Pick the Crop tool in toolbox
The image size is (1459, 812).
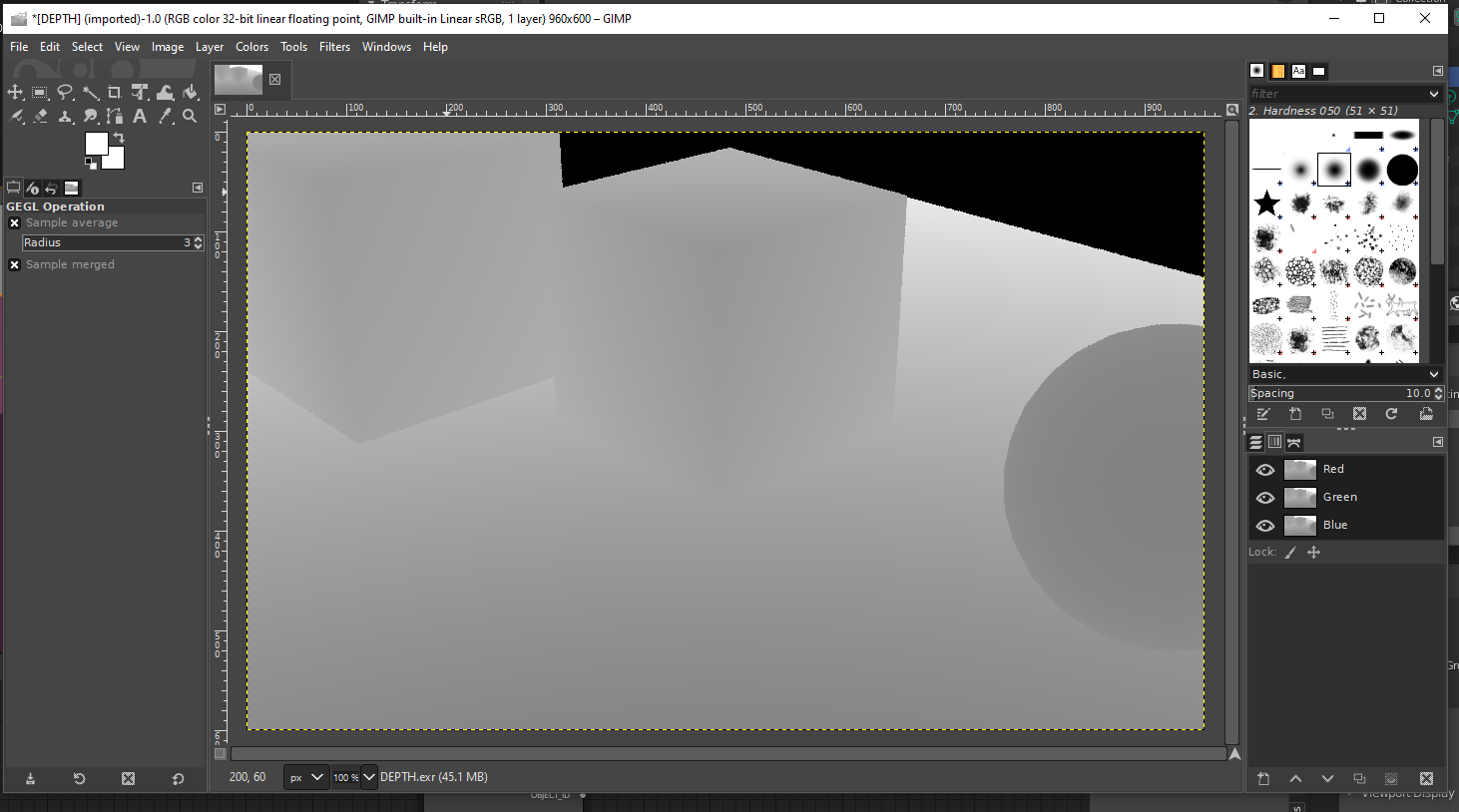tap(115, 92)
